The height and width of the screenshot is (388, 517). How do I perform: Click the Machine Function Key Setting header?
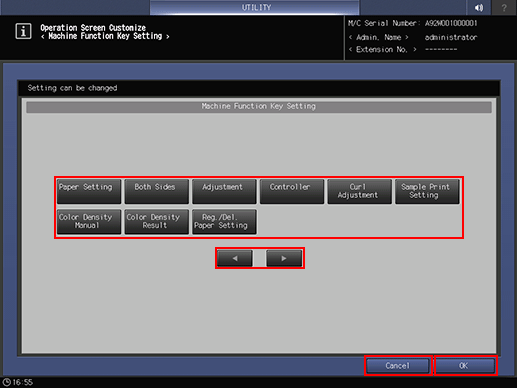[259, 107]
